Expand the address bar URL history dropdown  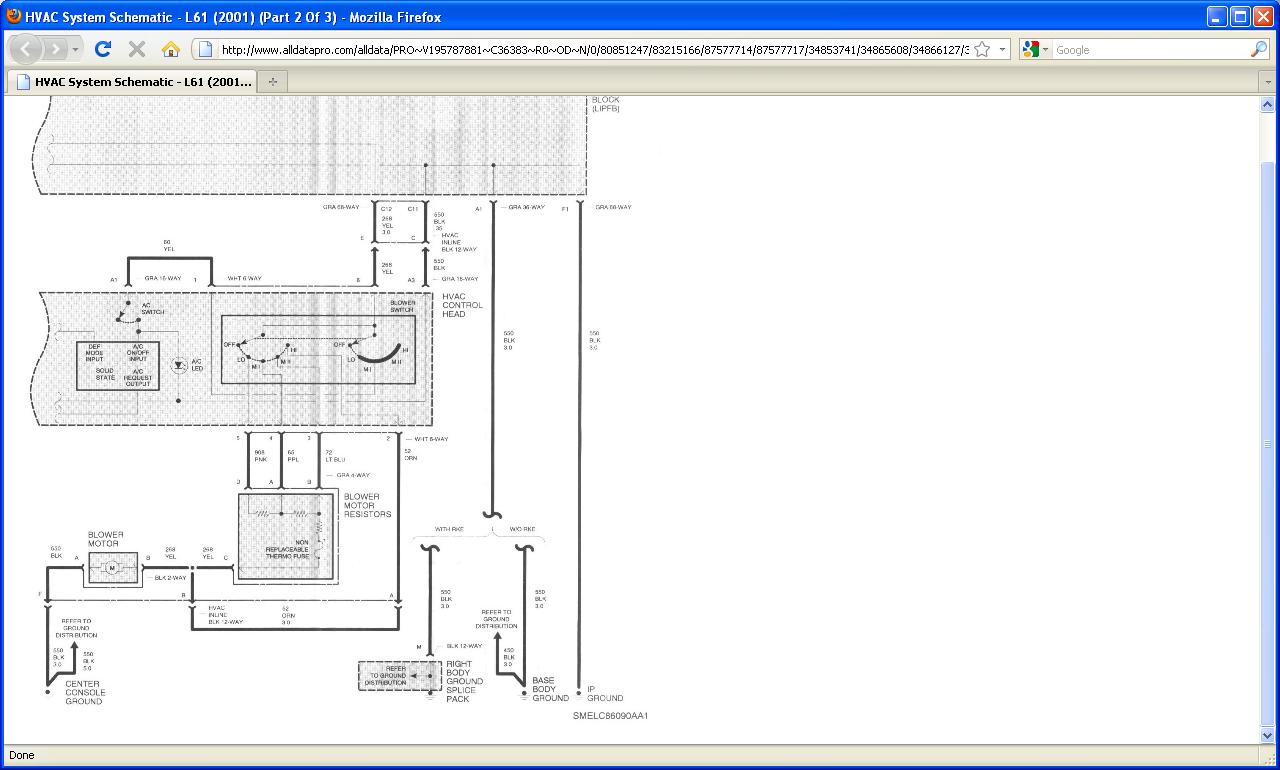[x=1002, y=49]
